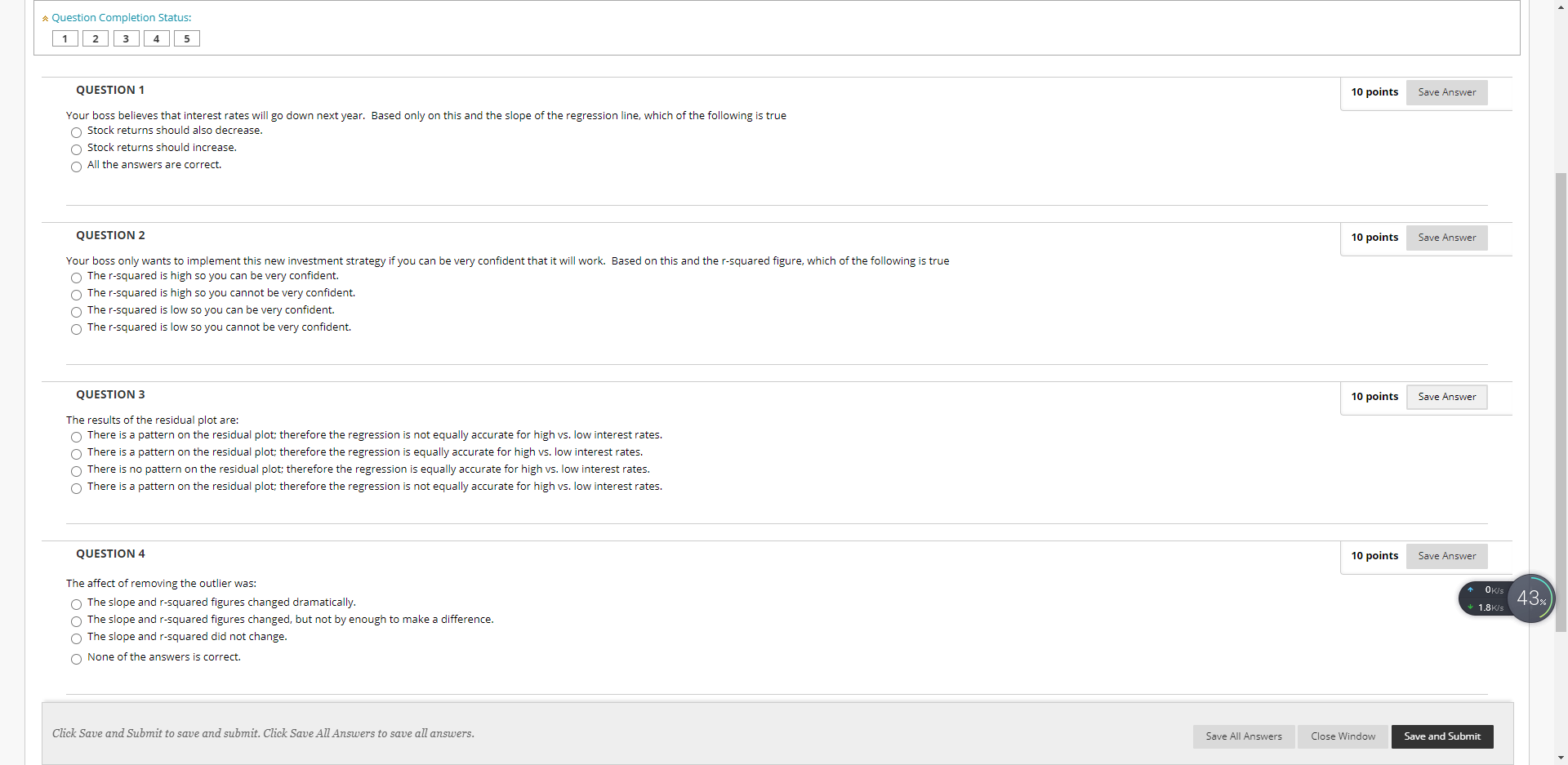Click the network speed overlay showing 43%
1568x765 pixels.
(x=1530, y=598)
